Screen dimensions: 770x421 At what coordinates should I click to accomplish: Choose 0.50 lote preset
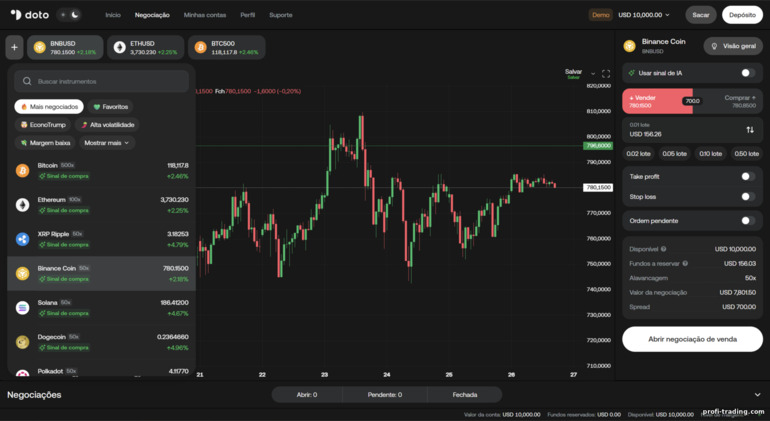[x=747, y=154]
